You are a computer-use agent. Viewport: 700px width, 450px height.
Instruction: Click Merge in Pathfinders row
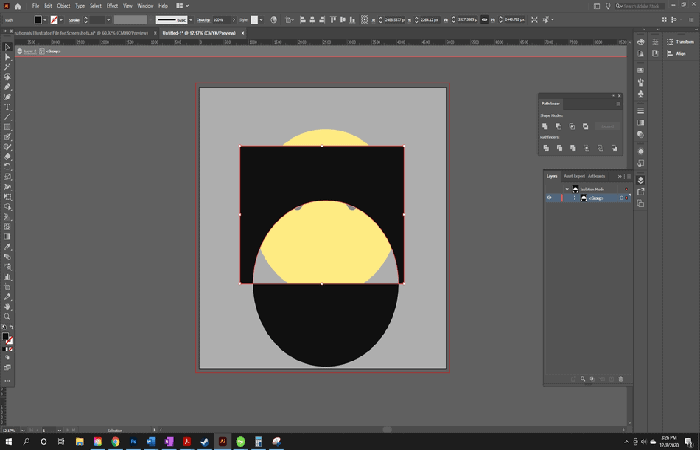tap(573, 148)
